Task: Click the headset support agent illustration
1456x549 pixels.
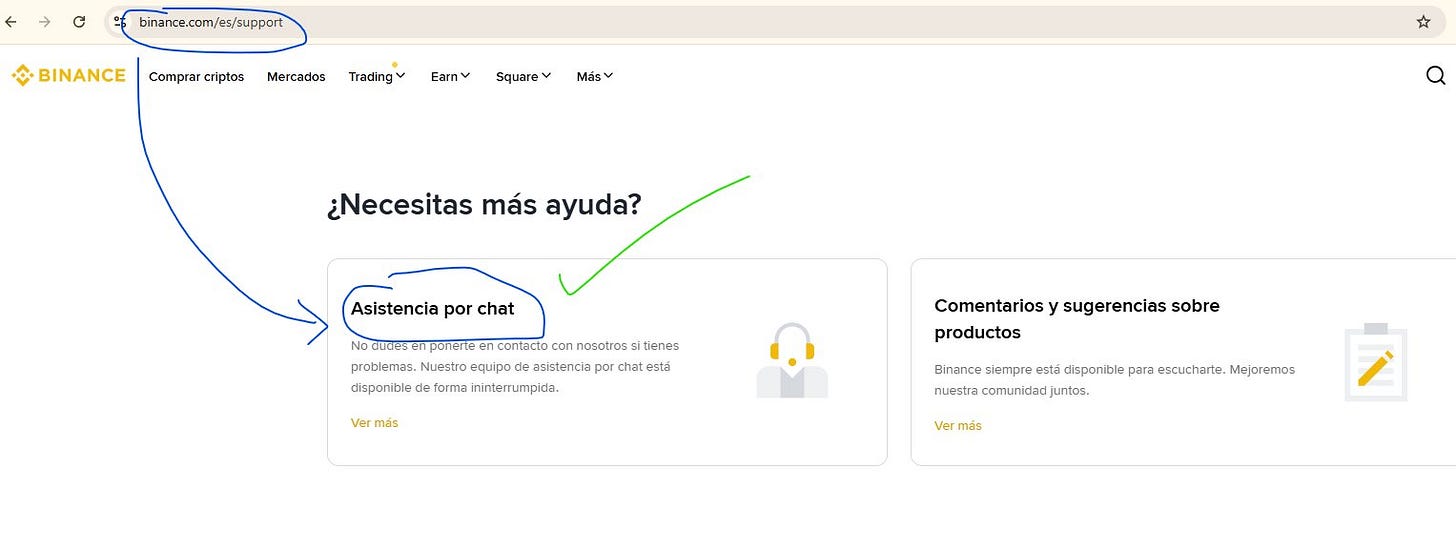Action: (x=792, y=360)
